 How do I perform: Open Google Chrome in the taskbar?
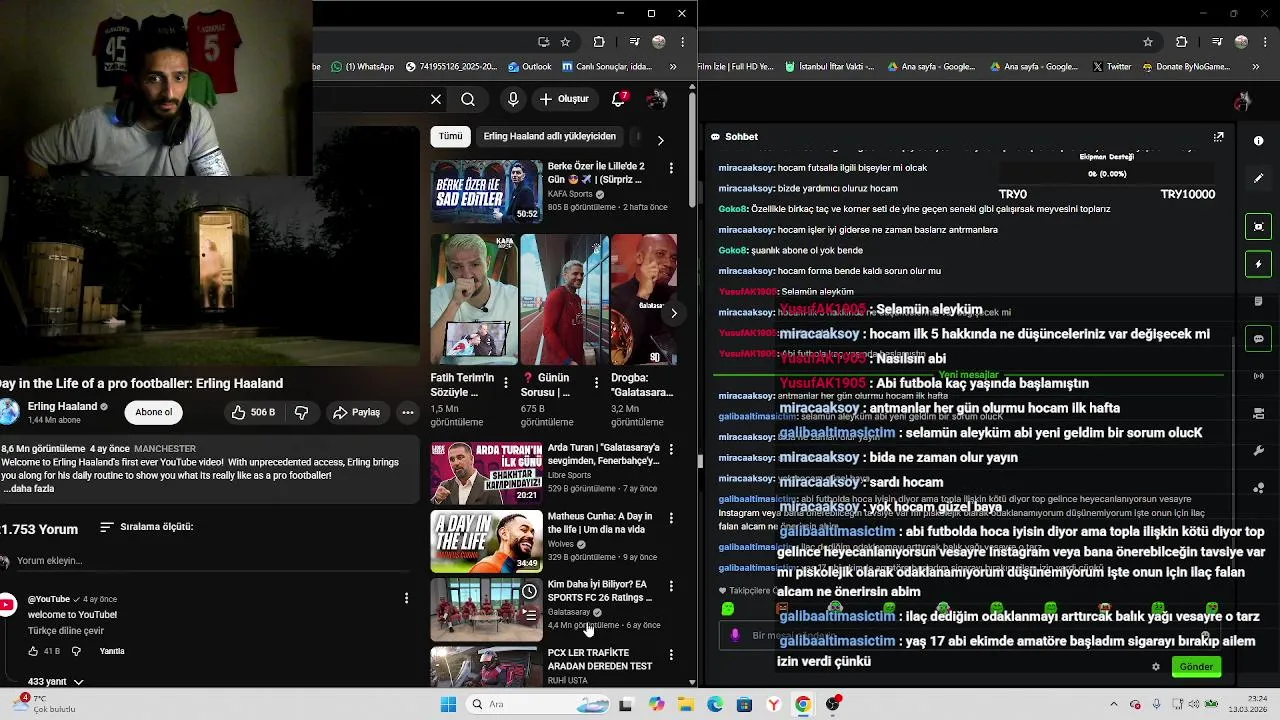point(802,704)
